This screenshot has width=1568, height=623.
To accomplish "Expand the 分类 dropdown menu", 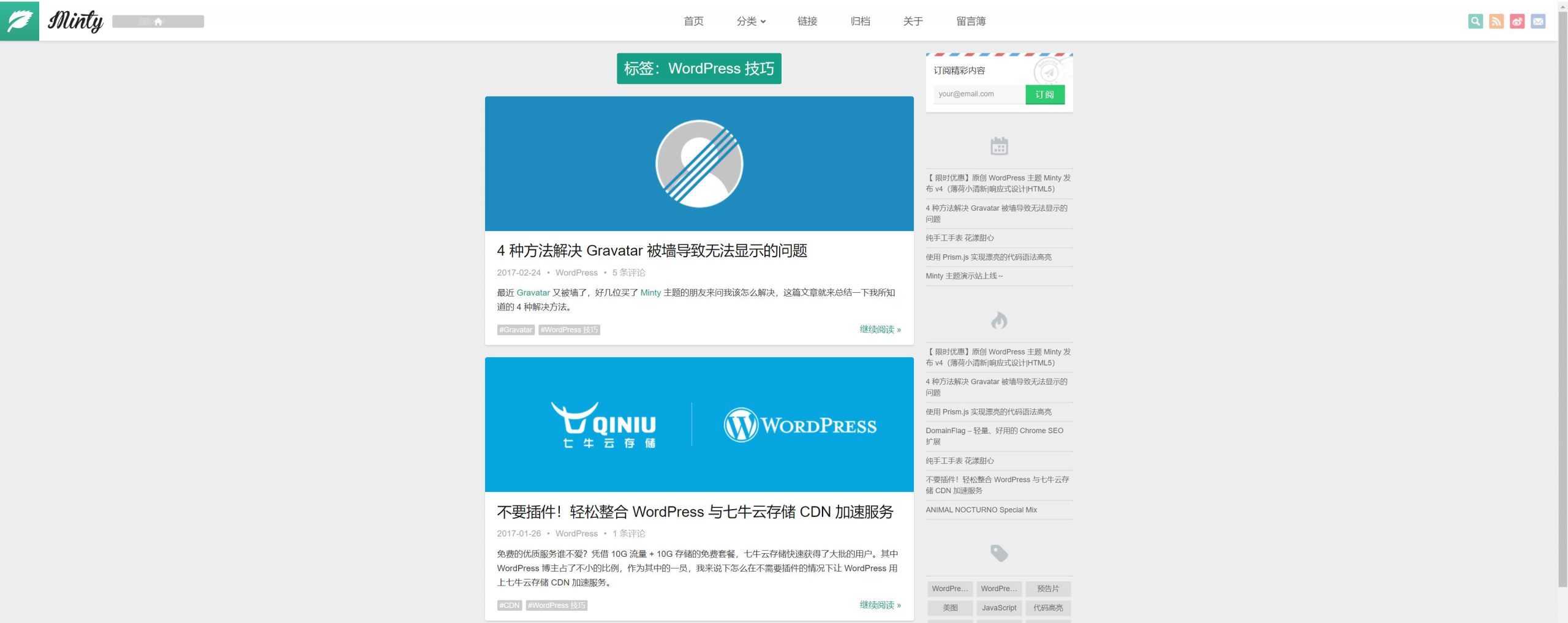I will tap(751, 21).
